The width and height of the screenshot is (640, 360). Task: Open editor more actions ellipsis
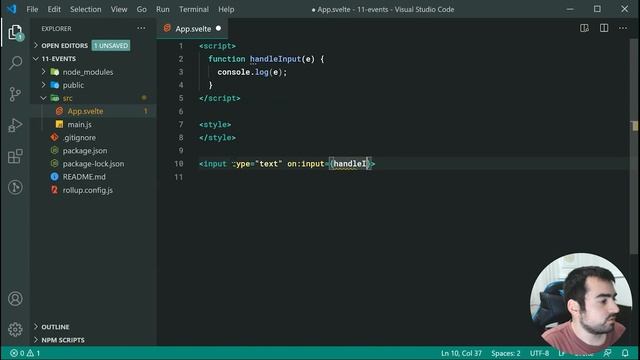pyautogui.click(x=622, y=28)
